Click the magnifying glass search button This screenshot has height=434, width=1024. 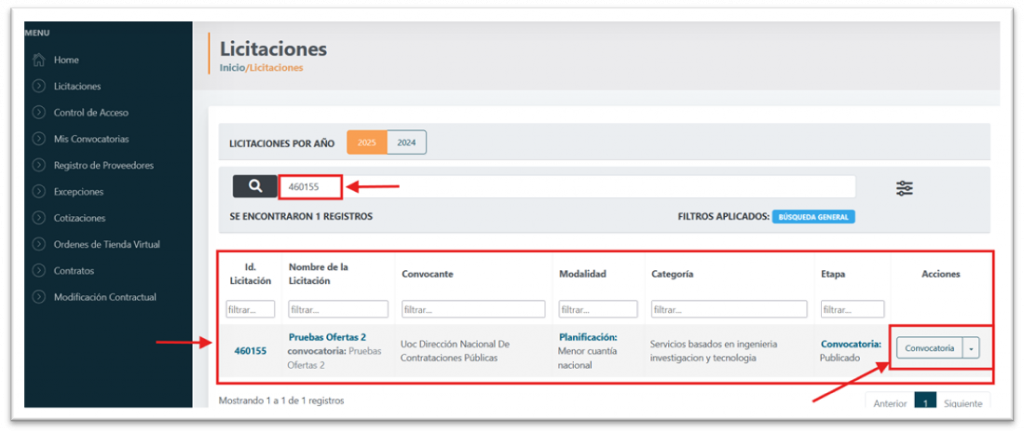point(255,187)
